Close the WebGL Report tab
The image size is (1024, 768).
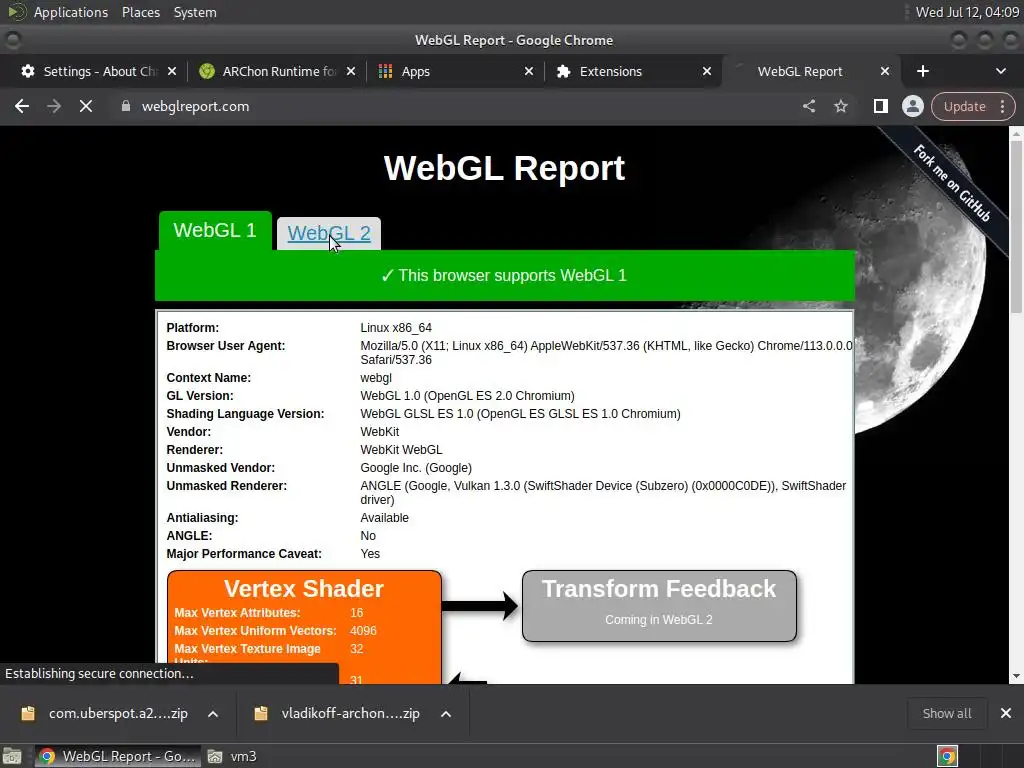coord(885,71)
